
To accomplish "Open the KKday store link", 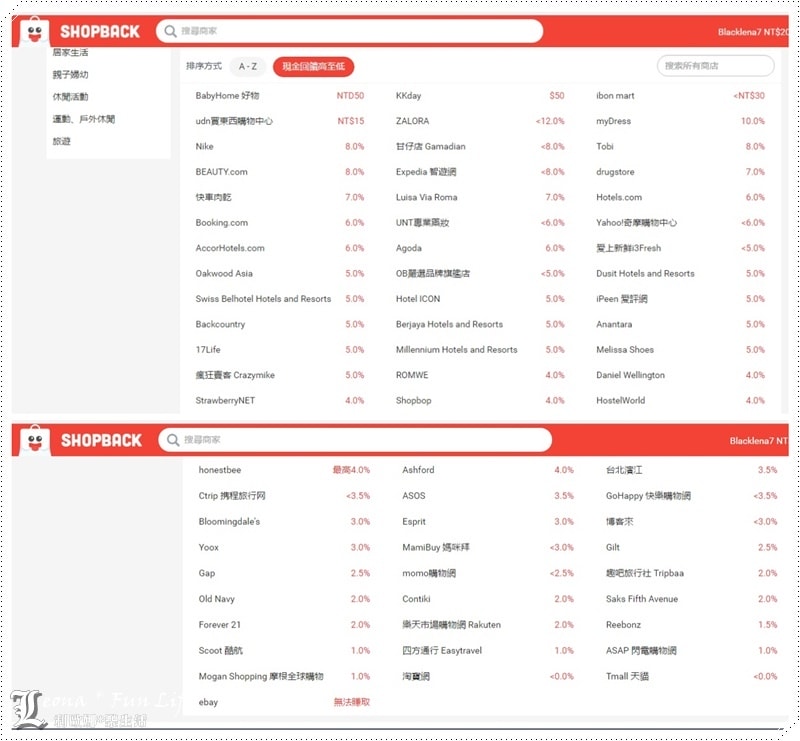I will [408, 96].
